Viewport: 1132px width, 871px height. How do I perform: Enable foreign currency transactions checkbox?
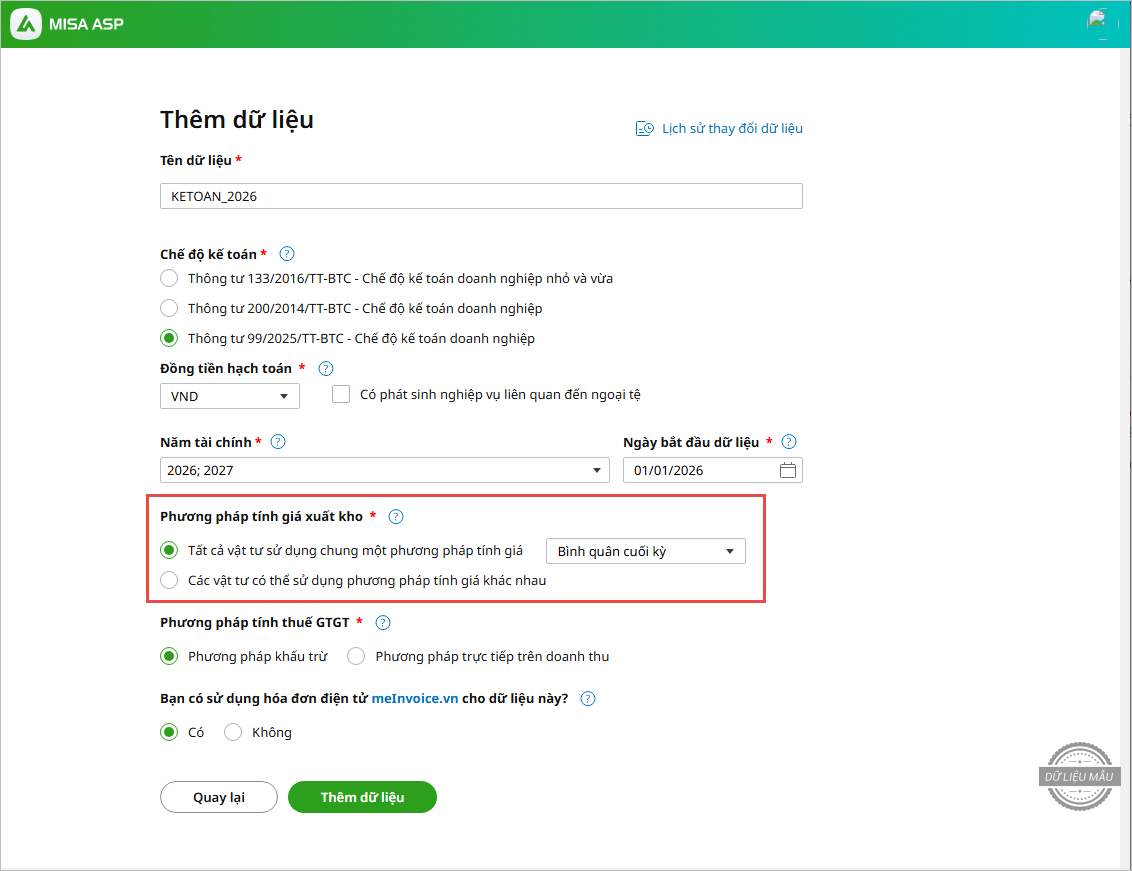tap(341, 395)
